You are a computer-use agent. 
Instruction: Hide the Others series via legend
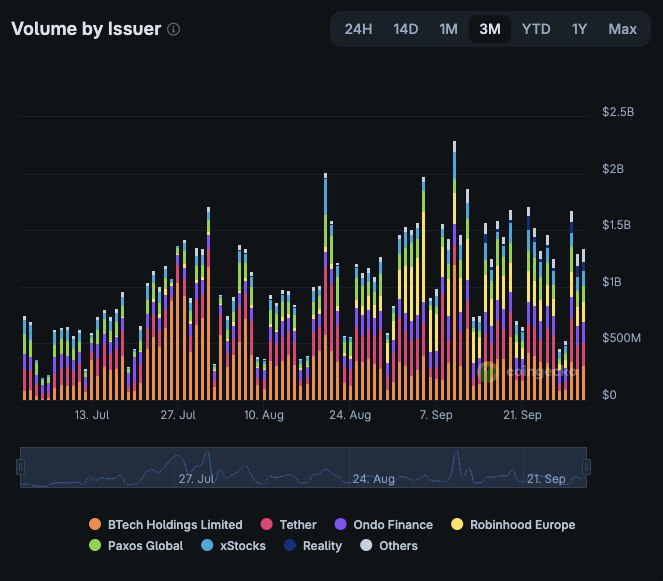pyautogui.click(x=389, y=546)
